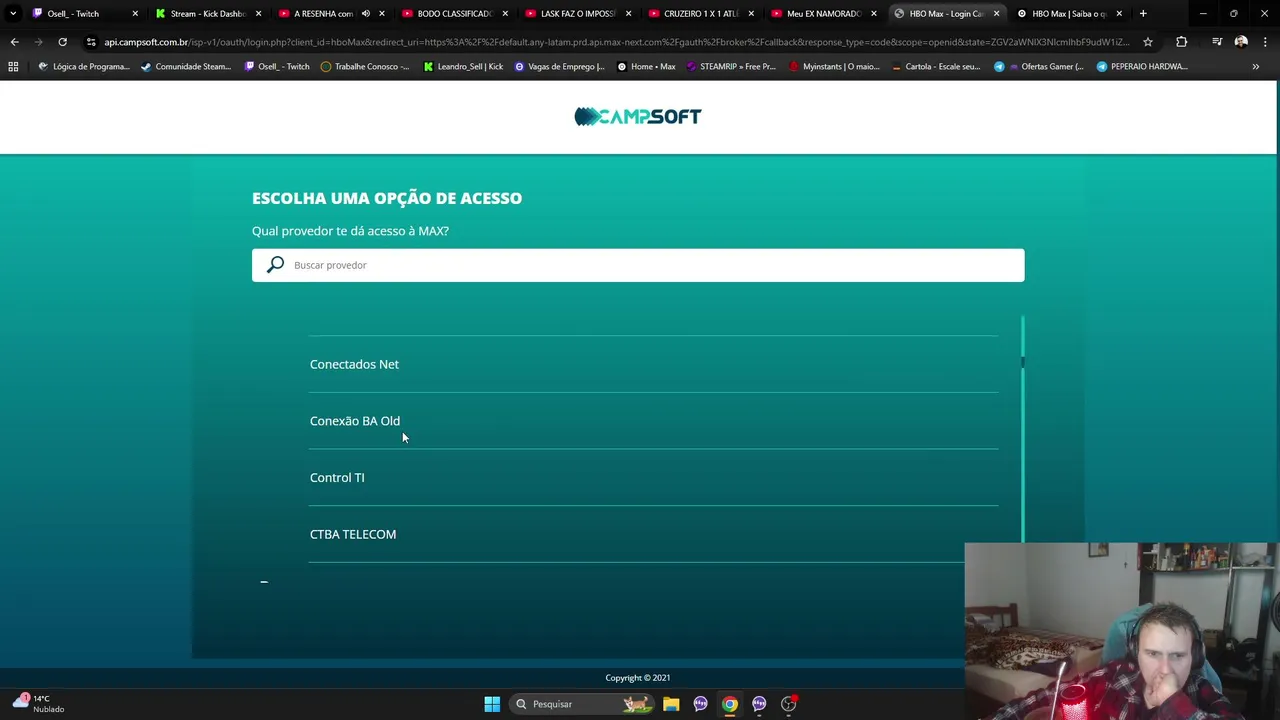Switch to Stream - Kick Dashboard tab
This screenshot has width=1280, height=720.
pos(207,14)
